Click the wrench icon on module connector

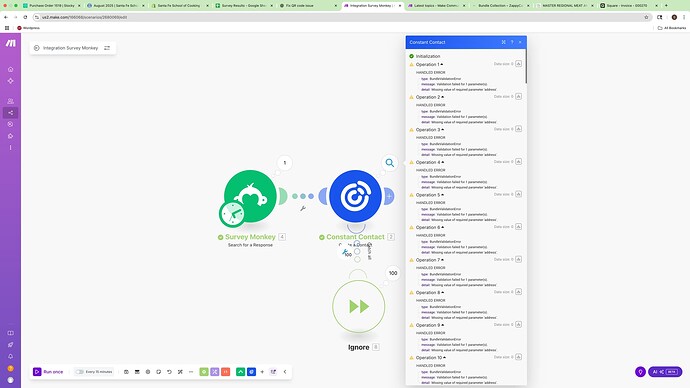[x=303, y=209]
